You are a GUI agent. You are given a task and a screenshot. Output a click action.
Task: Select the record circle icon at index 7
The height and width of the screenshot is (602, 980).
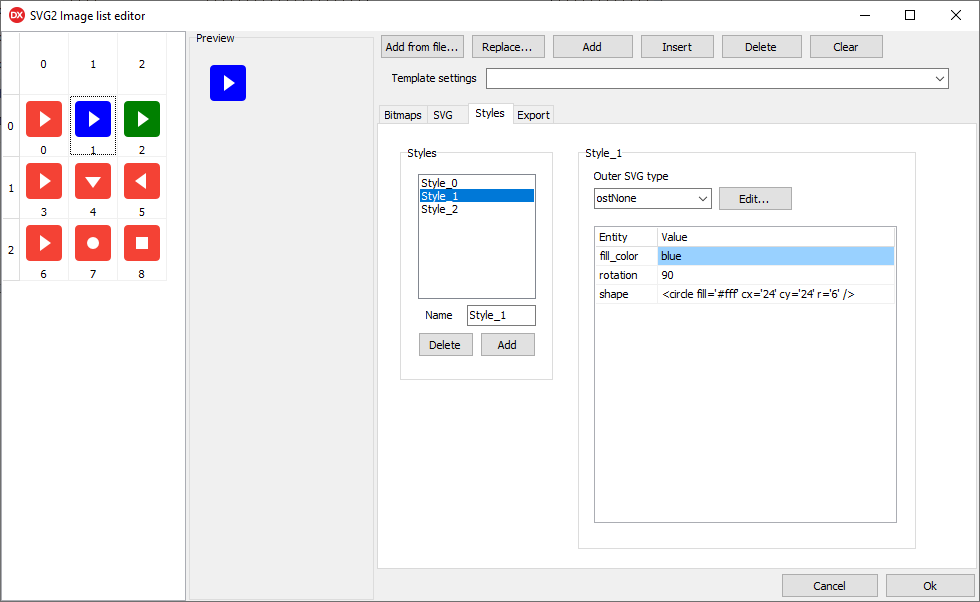pyautogui.click(x=93, y=243)
